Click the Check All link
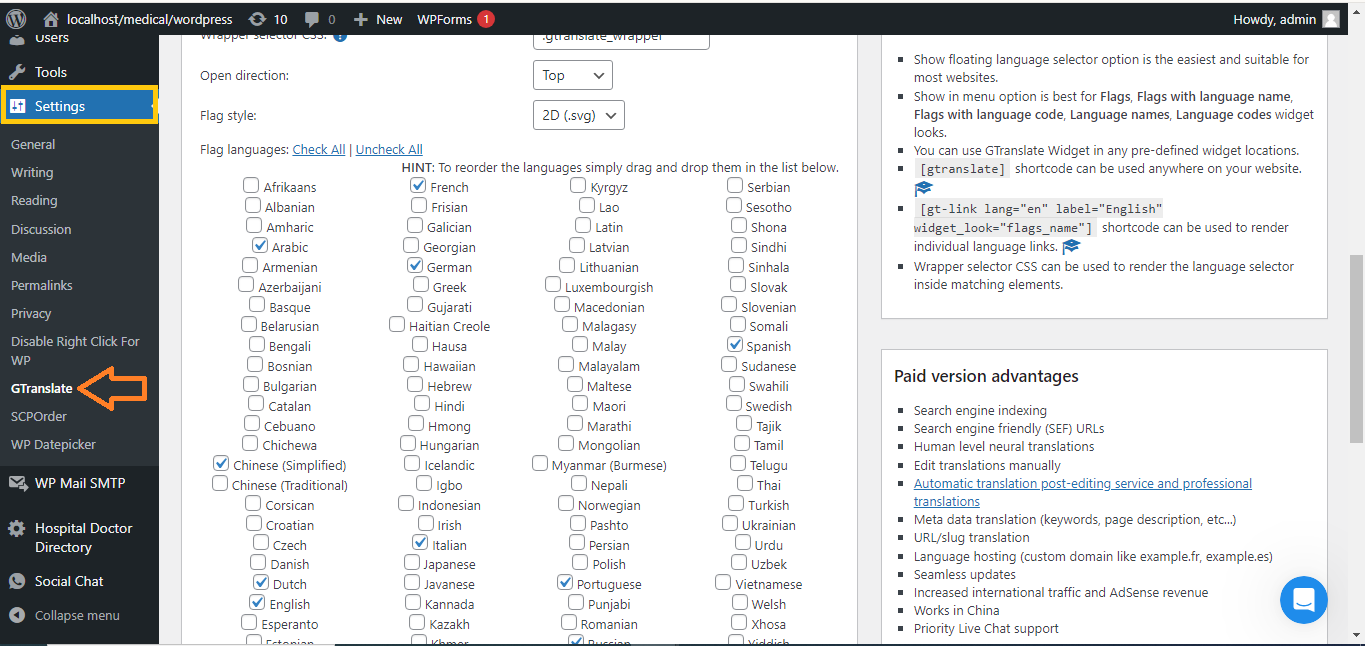This screenshot has height=646, width=1365. click(318, 149)
